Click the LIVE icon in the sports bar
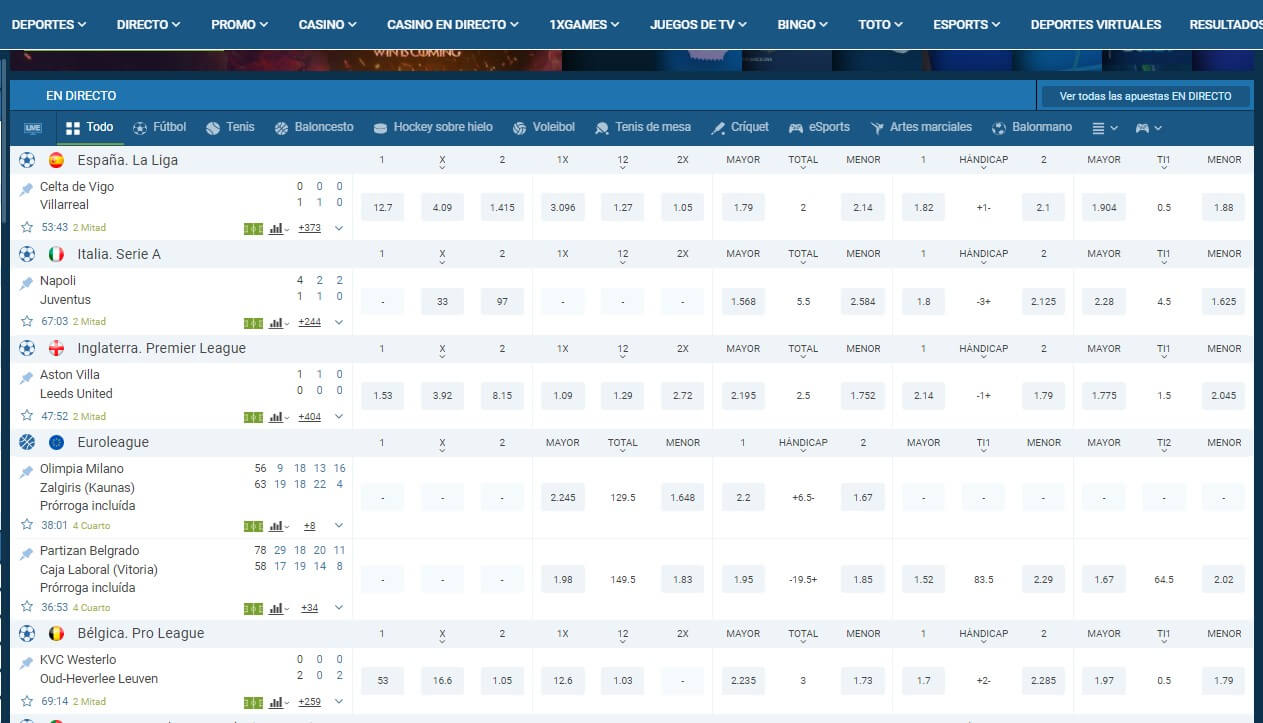This screenshot has height=723, width=1263. click(33, 128)
